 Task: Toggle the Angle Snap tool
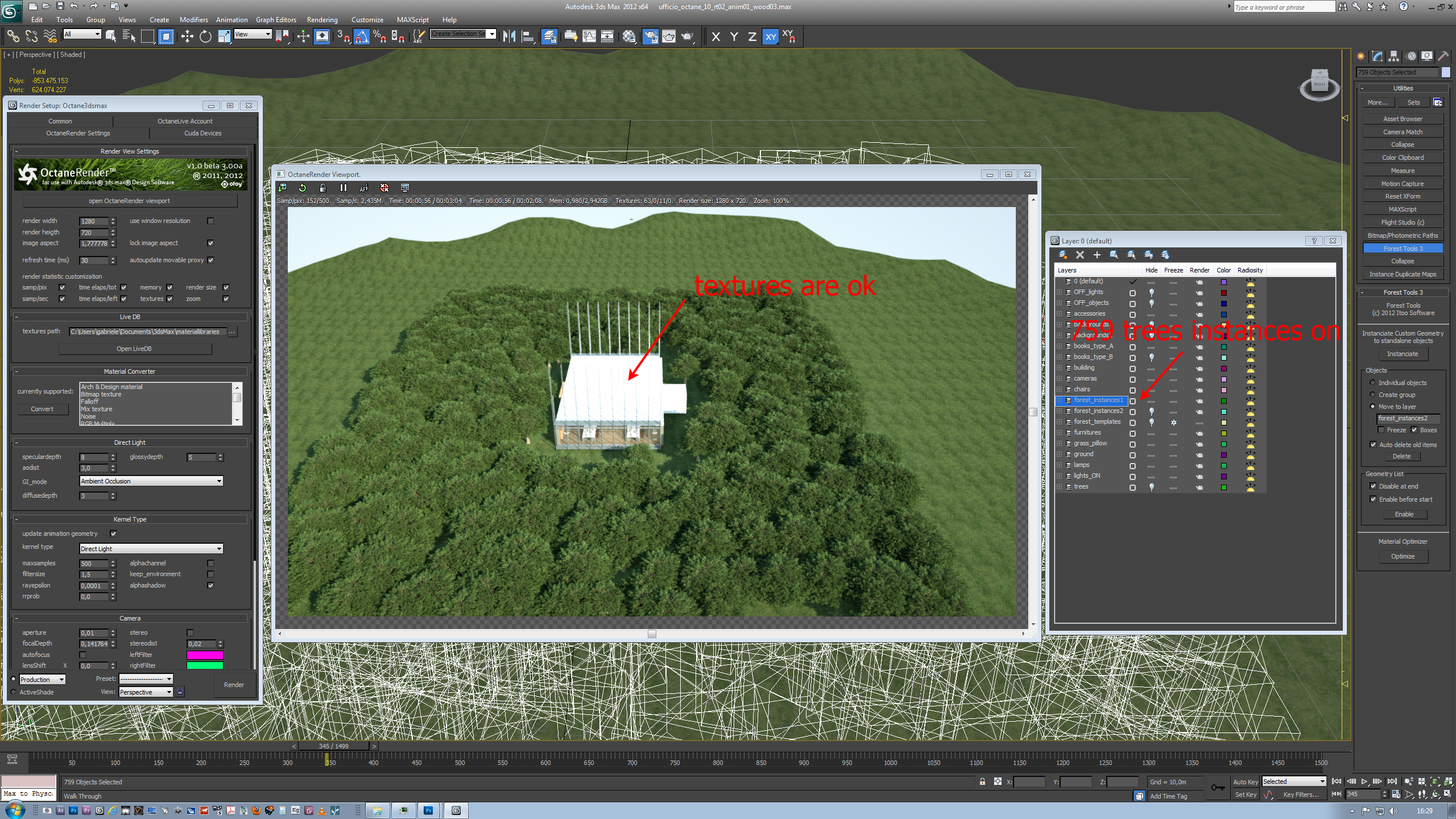coord(361,37)
